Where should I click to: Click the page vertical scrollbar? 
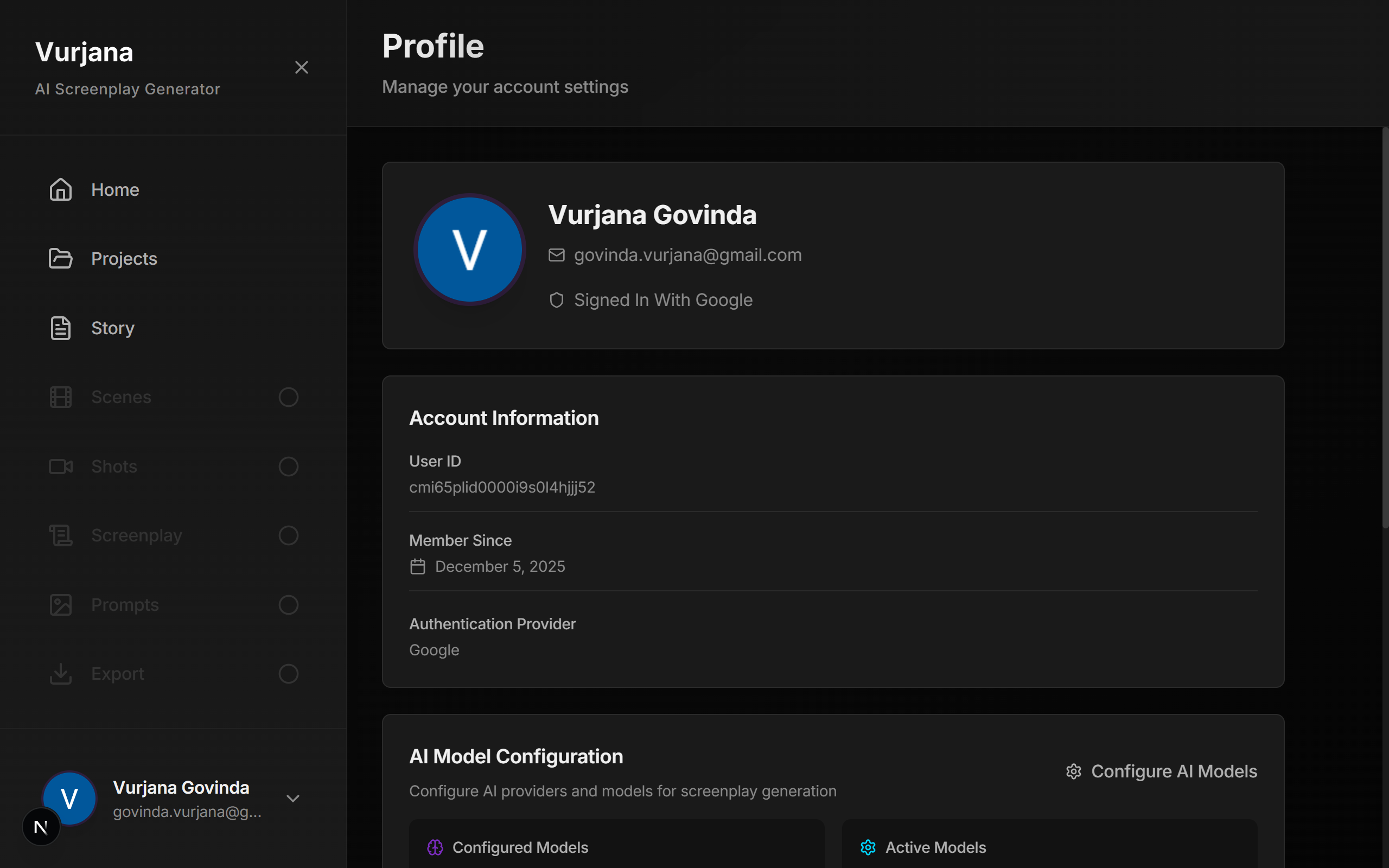pos(1385,327)
